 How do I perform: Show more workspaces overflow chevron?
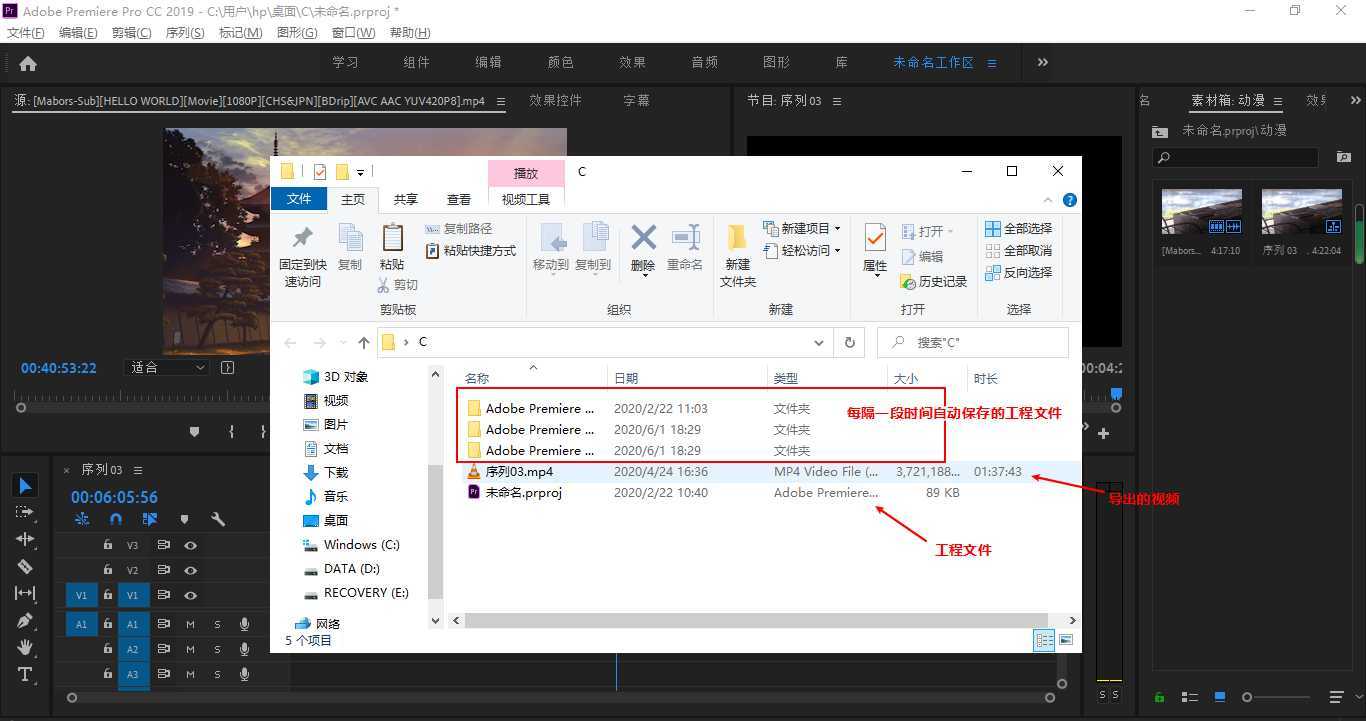point(1043,62)
